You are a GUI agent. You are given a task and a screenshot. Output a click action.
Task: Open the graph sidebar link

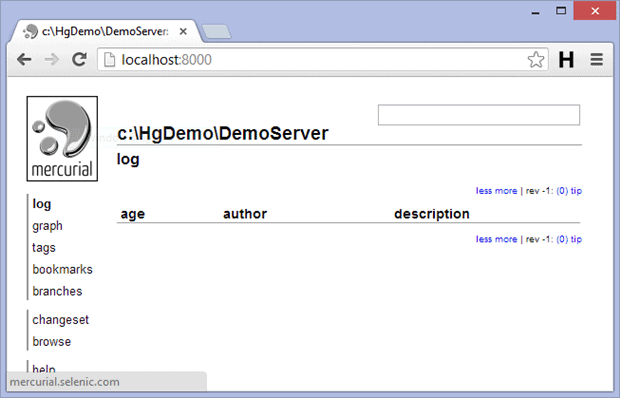click(x=47, y=226)
